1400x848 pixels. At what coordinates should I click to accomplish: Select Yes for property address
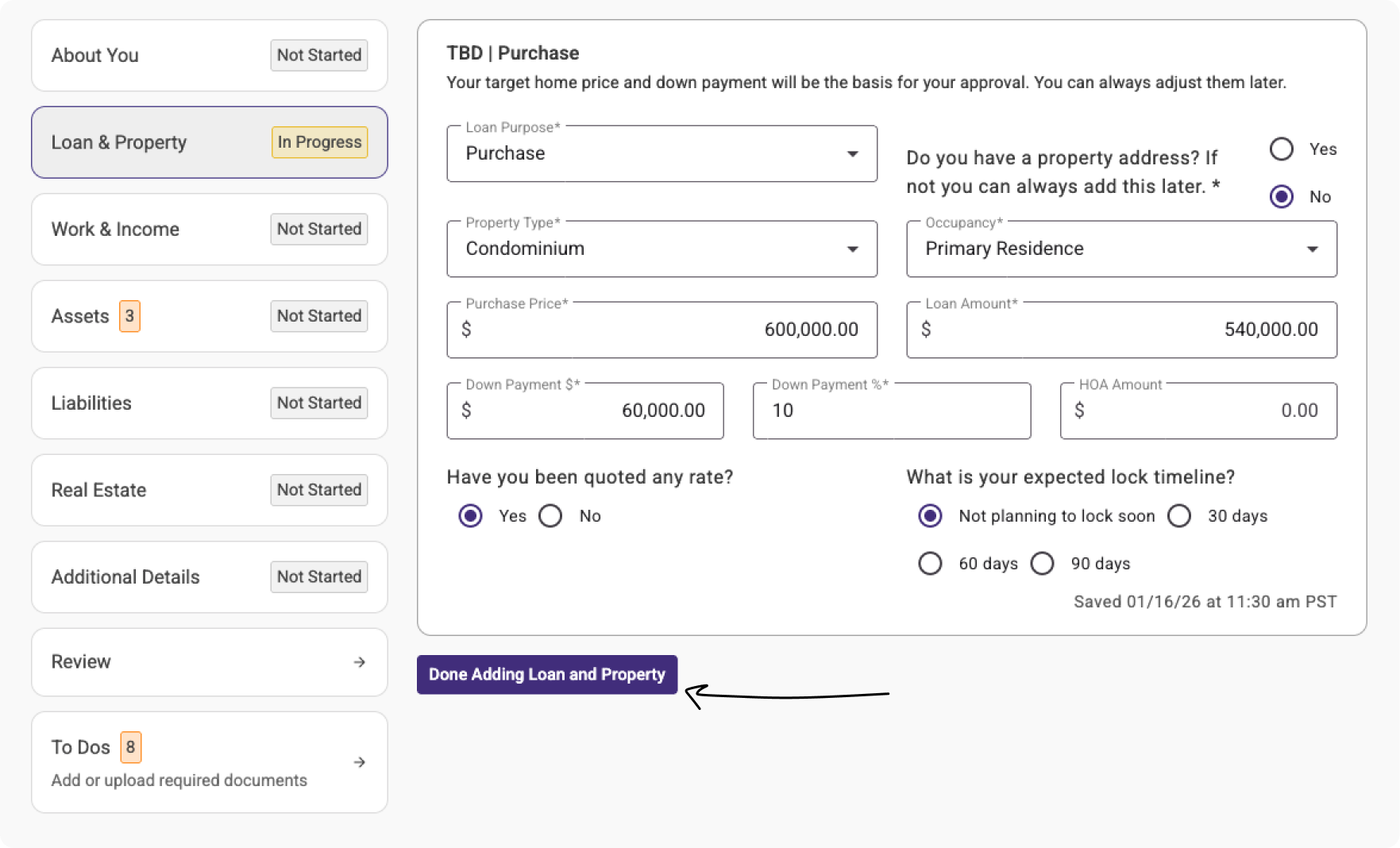1282,149
